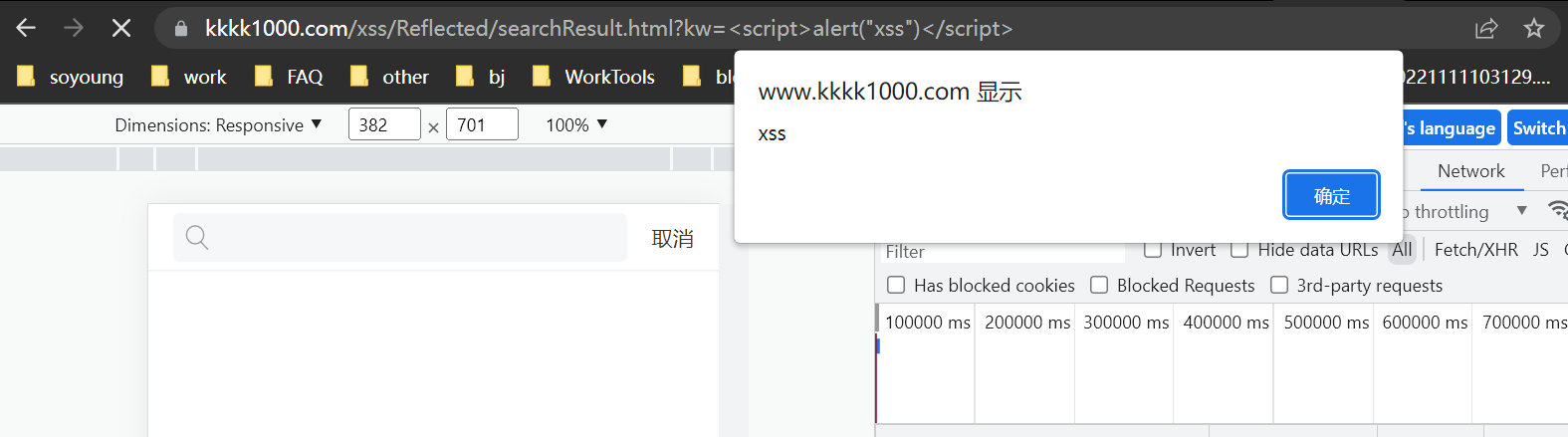This screenshot has width=1568, height=437.
Task: Share this page using the share icon
Action: pos(1486,28)
